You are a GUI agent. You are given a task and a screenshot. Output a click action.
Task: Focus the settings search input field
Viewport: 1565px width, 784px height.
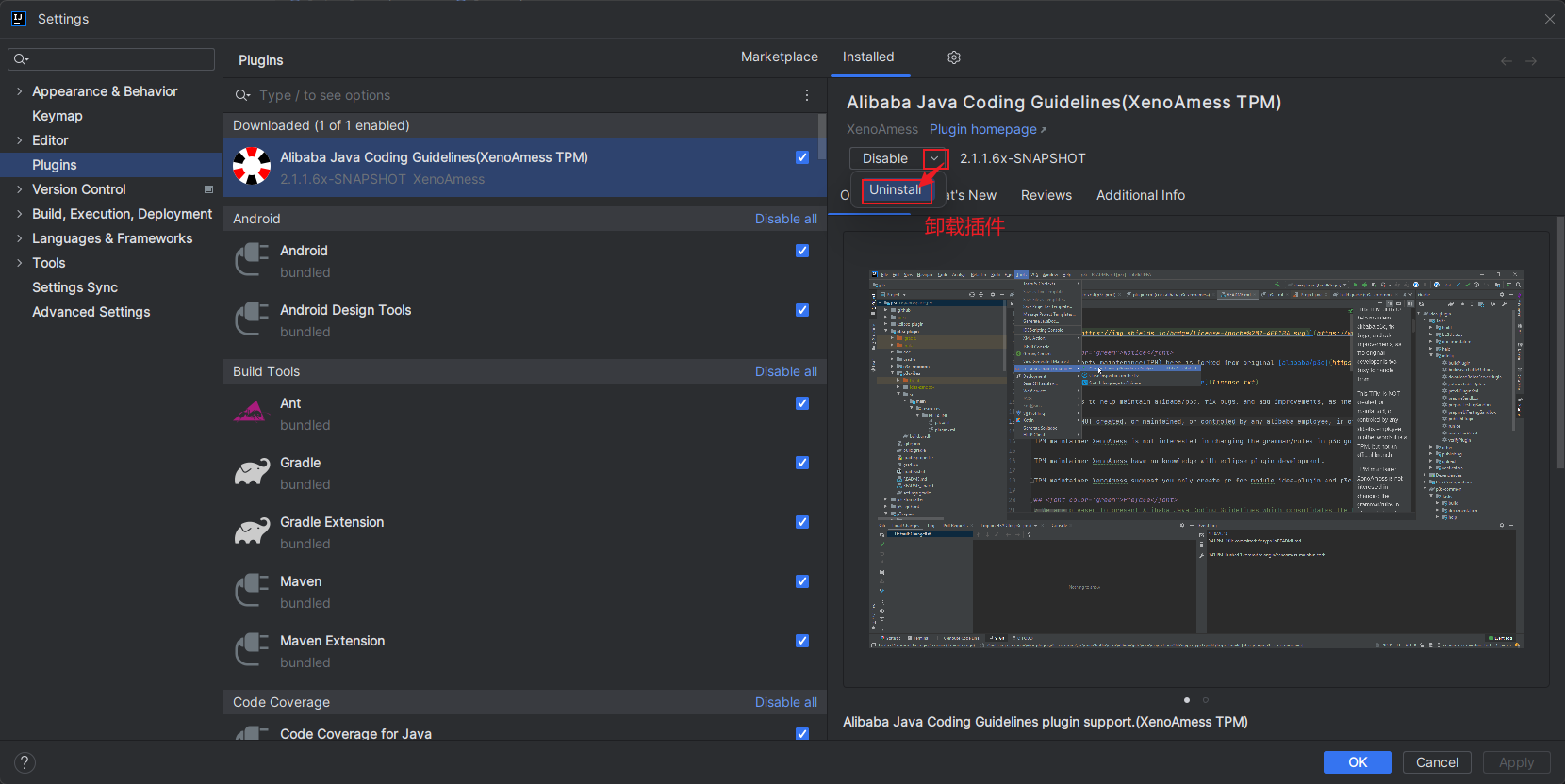pyautogui.click(x=111, y=59)
